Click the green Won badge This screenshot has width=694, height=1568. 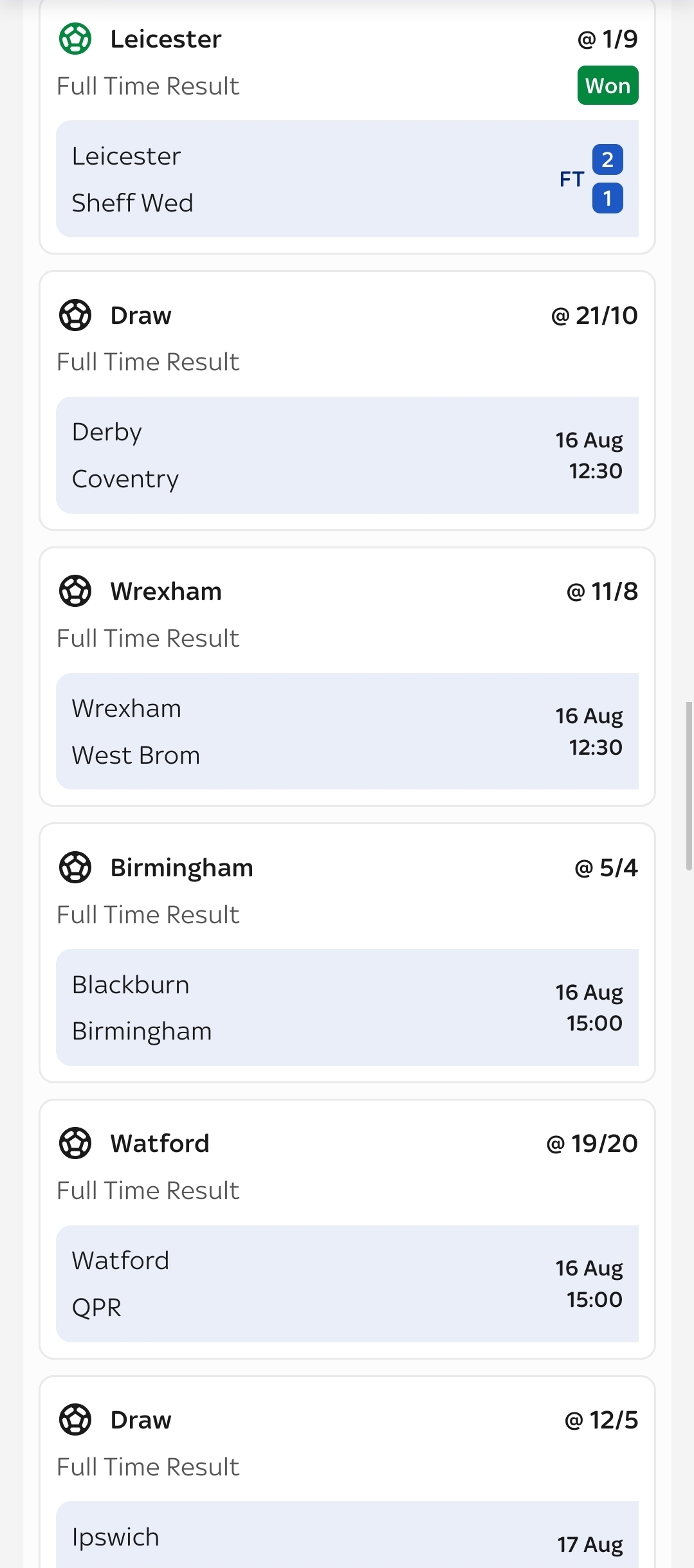click(x=608, y=86)
